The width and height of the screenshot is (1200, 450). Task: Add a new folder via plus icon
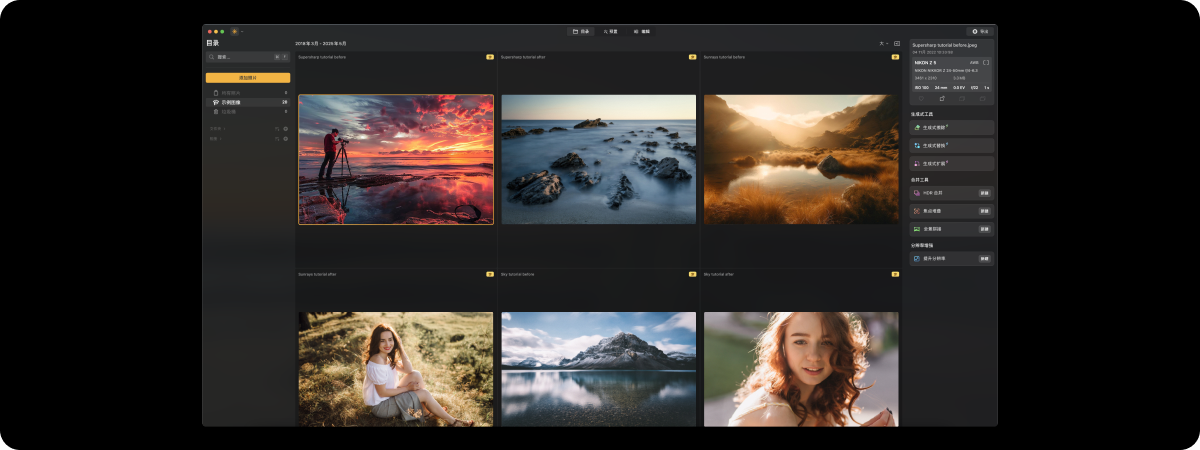pyautogui.click(x=285, y=129)
